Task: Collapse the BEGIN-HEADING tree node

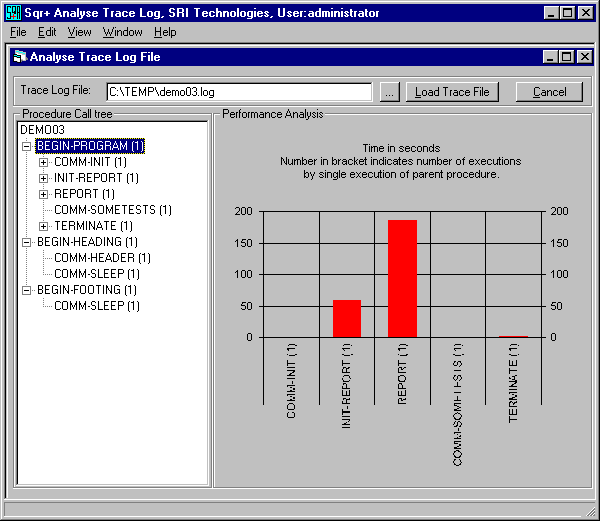Action: (x=26, y=242)
